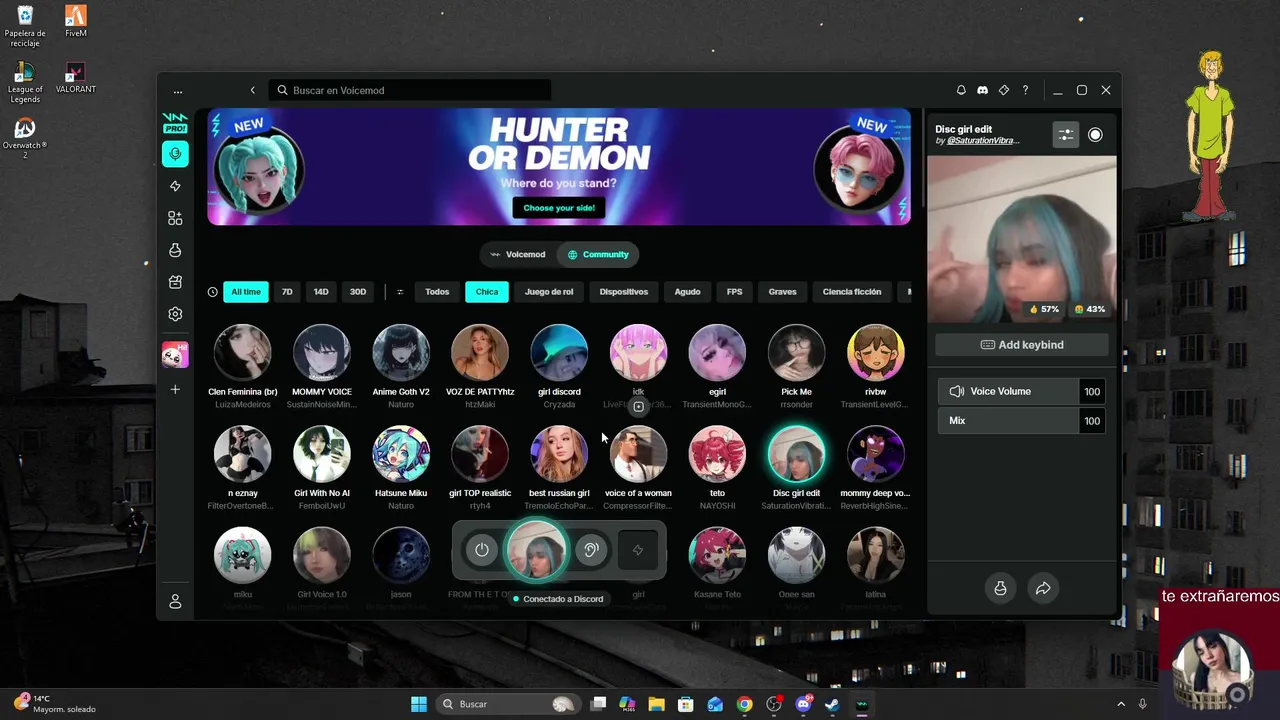The width and height of the screenshot is (1280, 720).
Task: Click the plus icon in left sidebar
Action: click(x=175, y=389)
